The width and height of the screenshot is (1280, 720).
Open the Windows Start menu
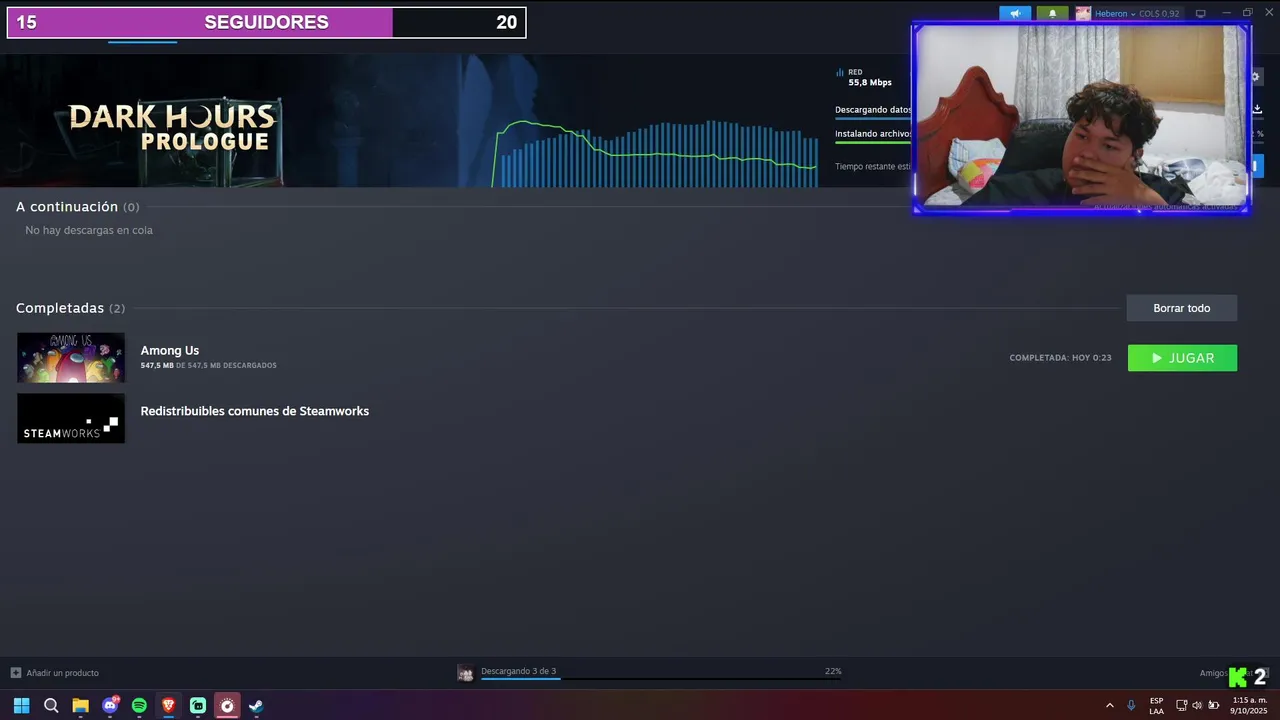(x=21, y=706)
